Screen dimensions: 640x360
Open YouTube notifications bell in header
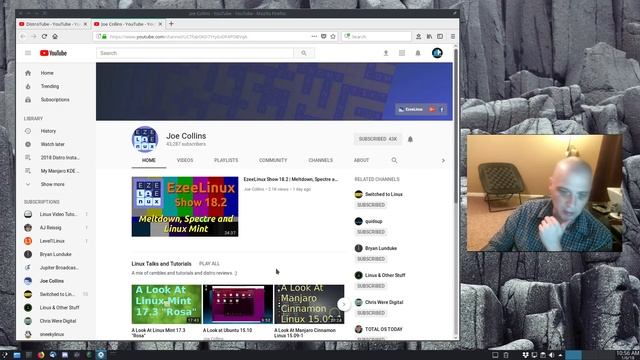[418, 53]
